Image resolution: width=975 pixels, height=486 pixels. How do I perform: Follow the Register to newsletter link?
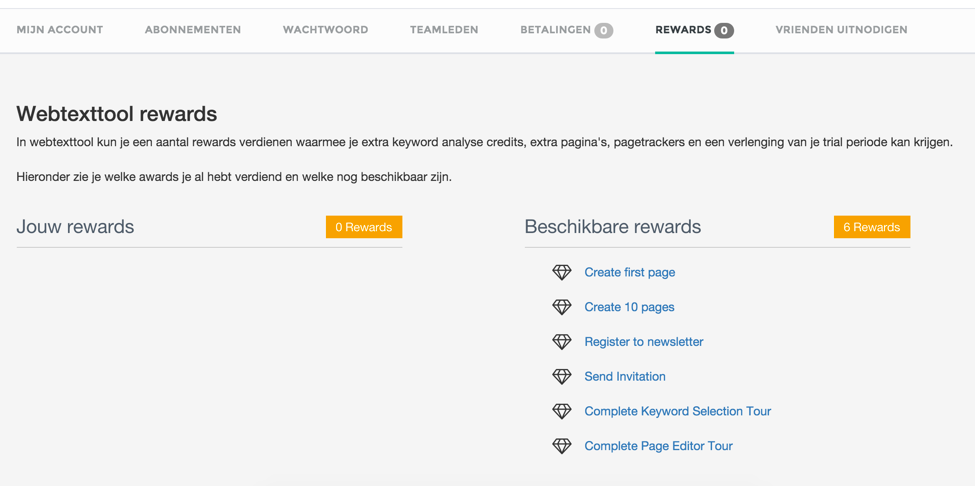click(x=643, y=342)
